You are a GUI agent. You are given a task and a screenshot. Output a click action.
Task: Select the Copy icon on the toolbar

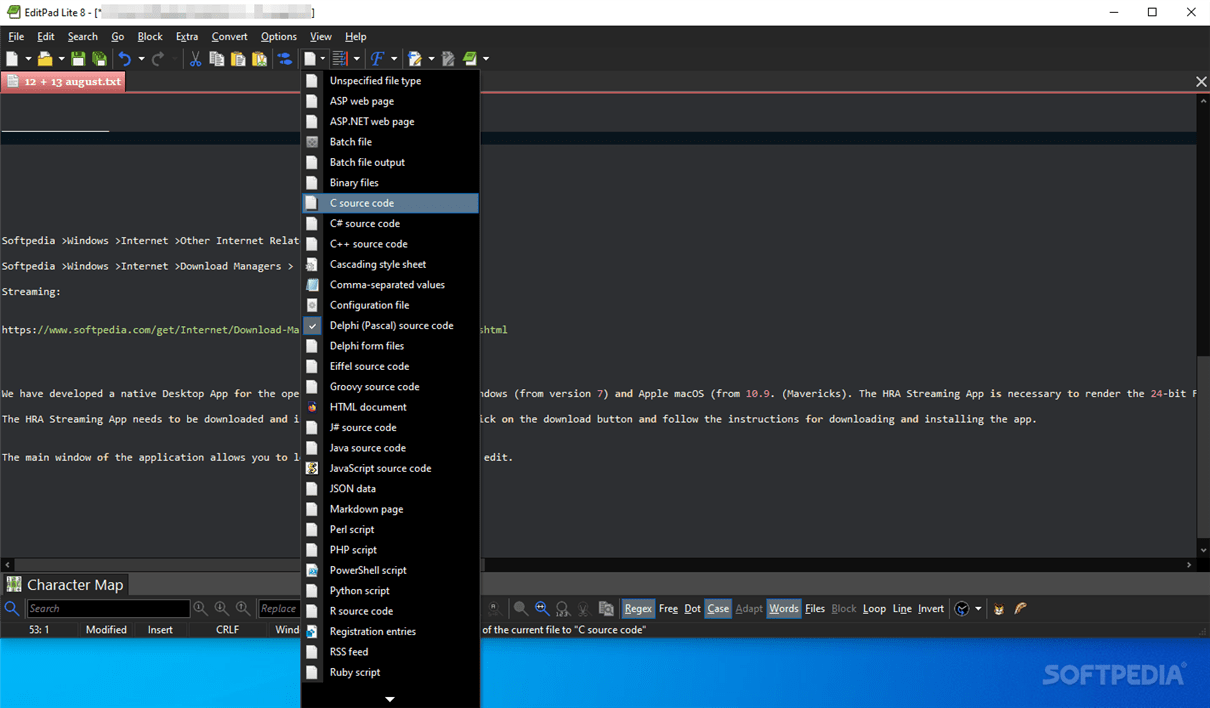[217, 58]
